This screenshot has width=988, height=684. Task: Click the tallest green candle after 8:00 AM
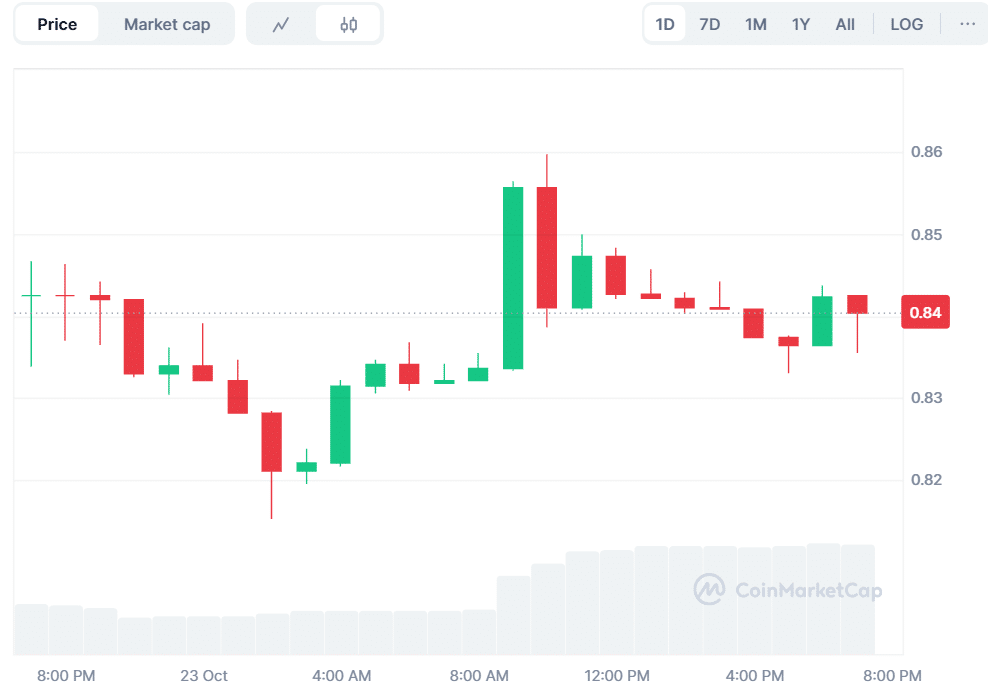pos(513,278)
